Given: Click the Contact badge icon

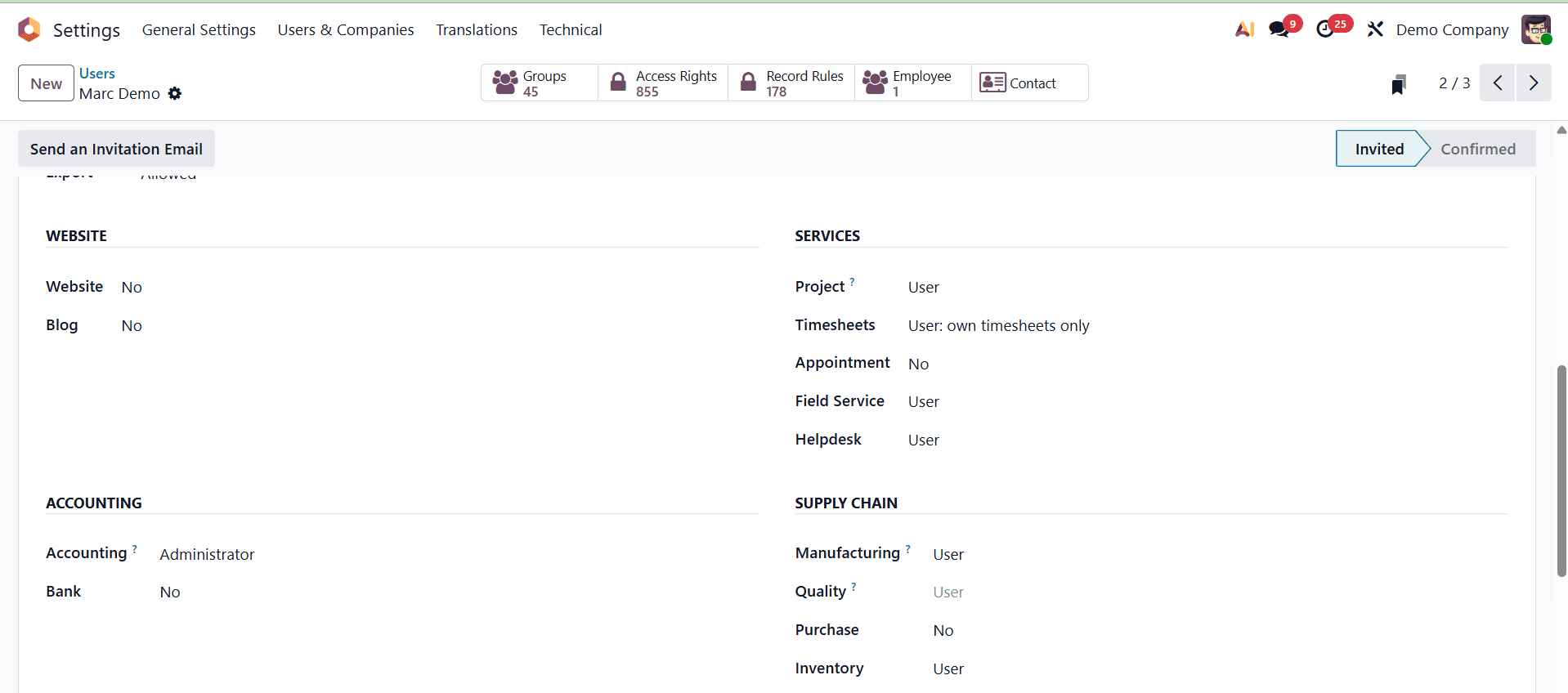Looking at the screenshot, I should point(992,82).
